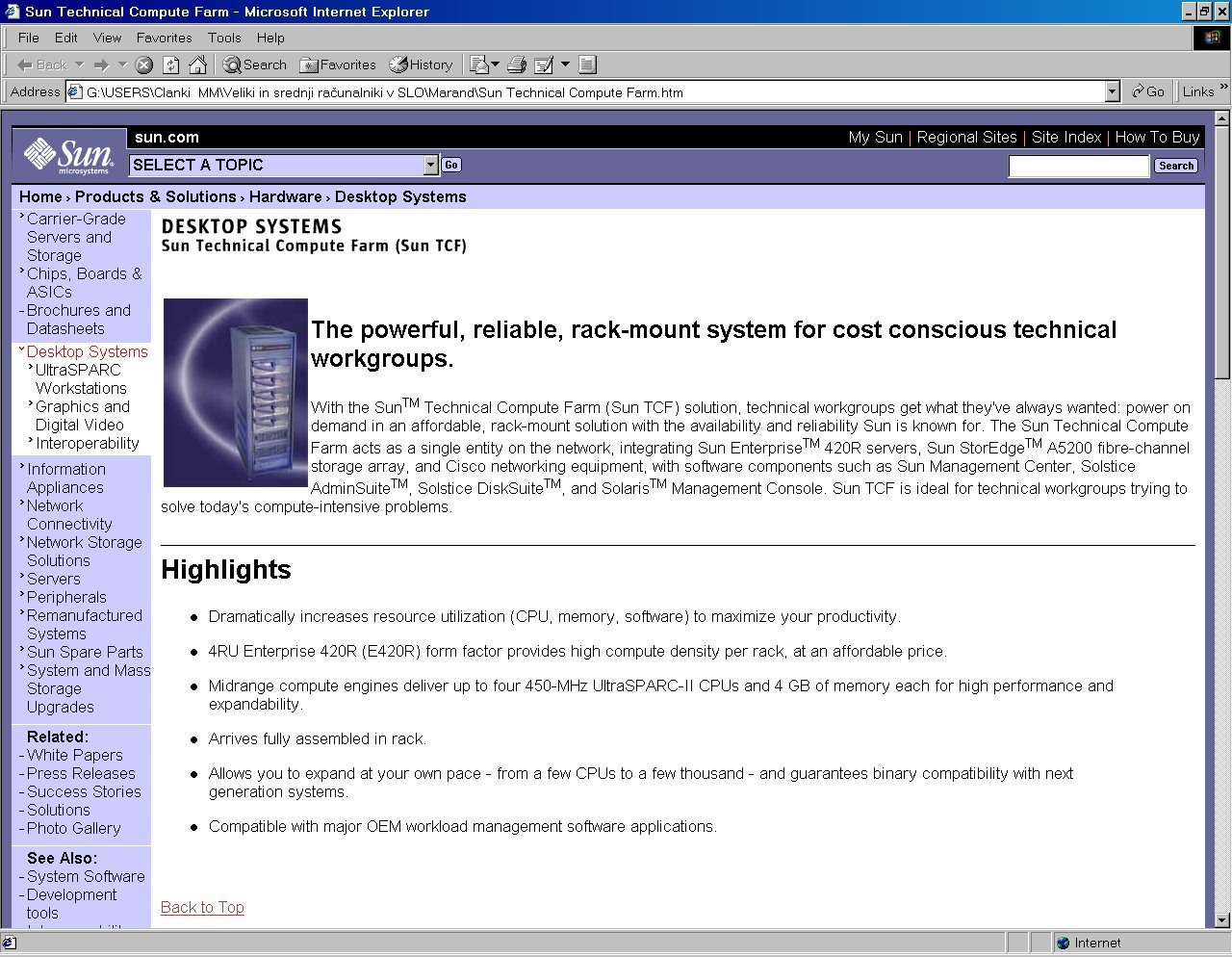The width and height of the screenshot is (1232, 957).
Task: Open Brochures and Datasheets link
Action: click(78, 319)
